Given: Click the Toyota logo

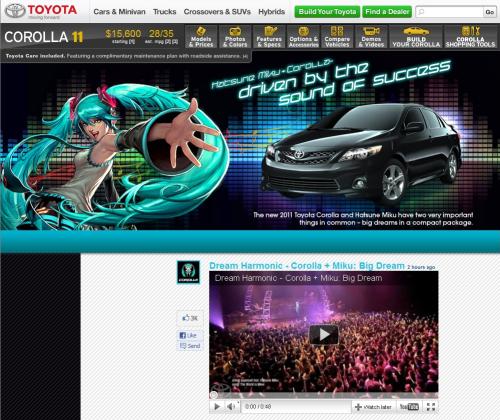Looking at the screenshot, I should pos(41,11).
